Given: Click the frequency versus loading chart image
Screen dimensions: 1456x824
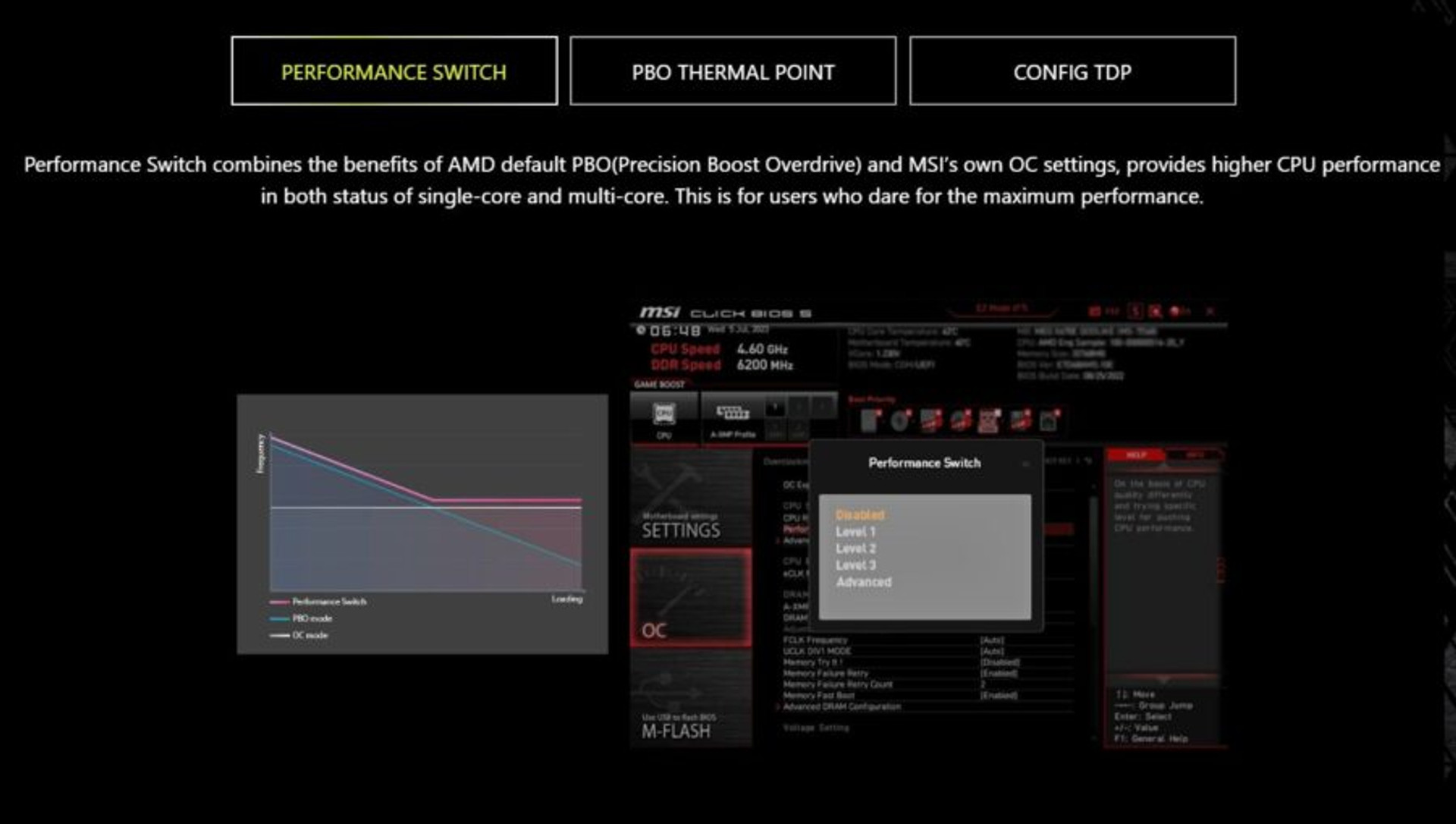Looking at the screenshot, I should pyautogui.click(x=422, y=524).
